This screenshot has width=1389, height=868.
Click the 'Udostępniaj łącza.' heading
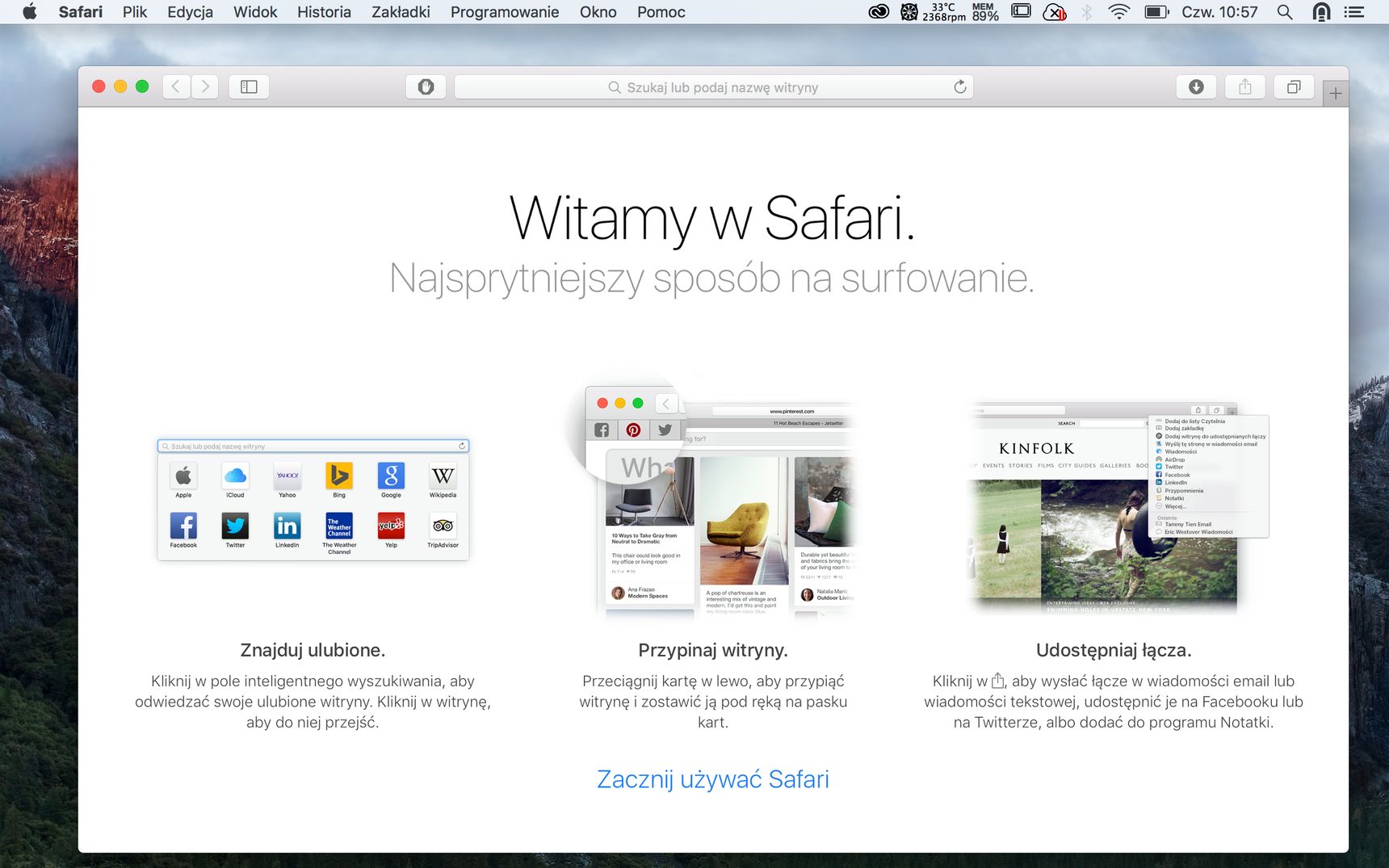(x=1114, y=650)
